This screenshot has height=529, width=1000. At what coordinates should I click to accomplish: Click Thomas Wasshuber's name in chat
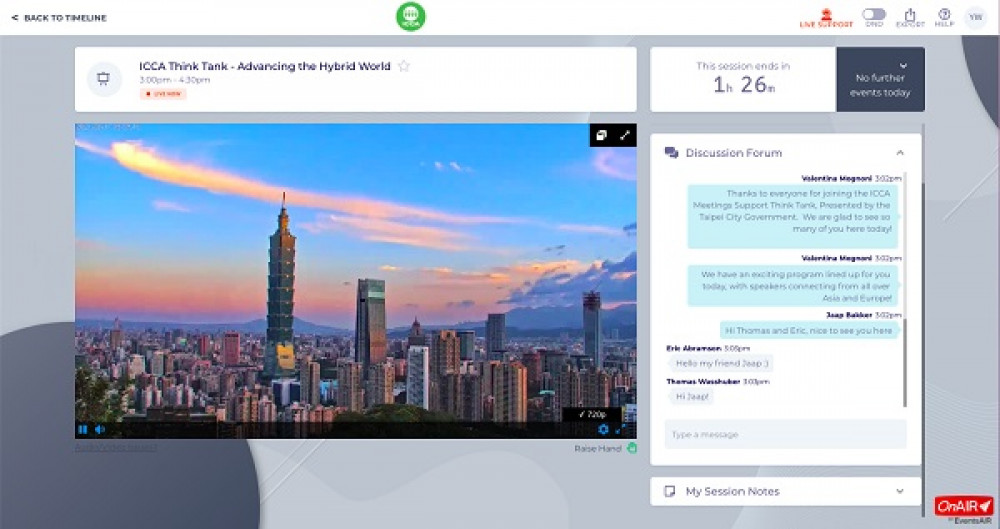(x=703, y=382)
